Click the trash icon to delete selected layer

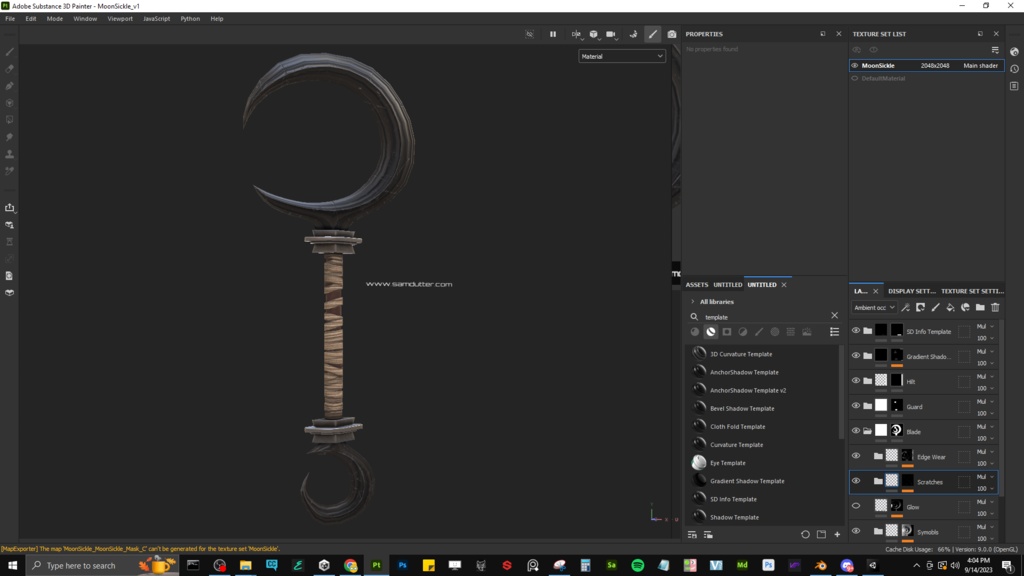[x=995, y=307]
